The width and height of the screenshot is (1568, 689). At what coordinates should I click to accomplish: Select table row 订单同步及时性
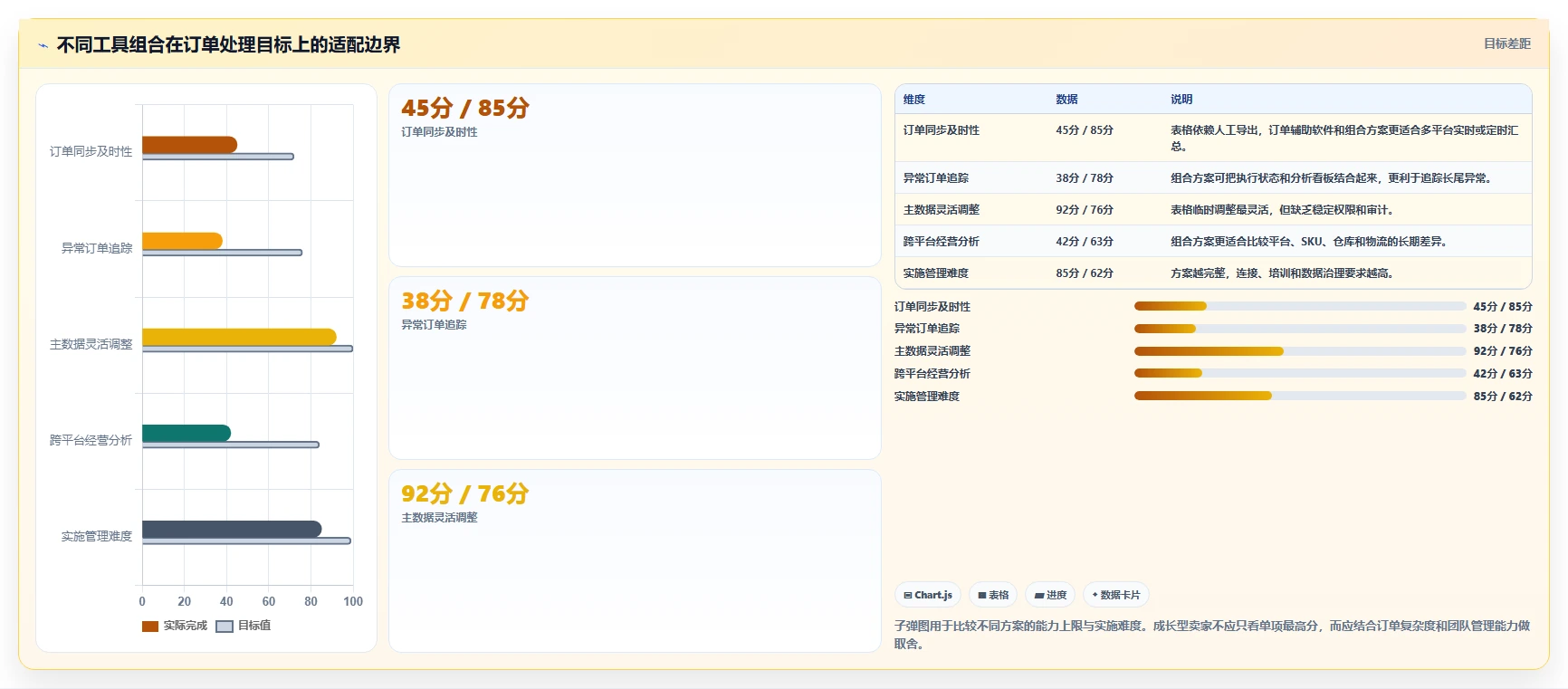tap(1213, 138)
